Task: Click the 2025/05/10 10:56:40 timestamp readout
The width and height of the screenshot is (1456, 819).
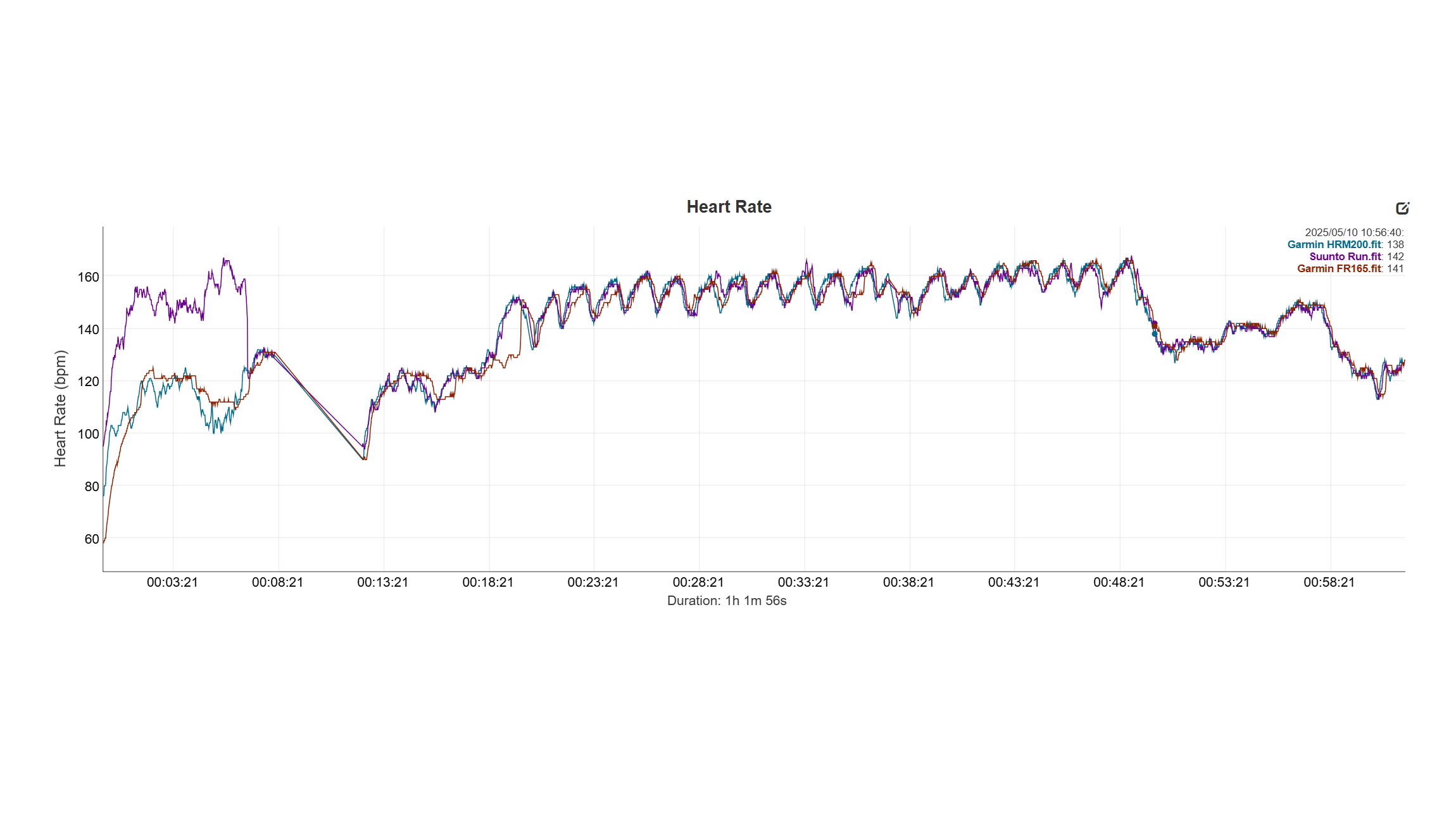Action: coord(1353,232)
